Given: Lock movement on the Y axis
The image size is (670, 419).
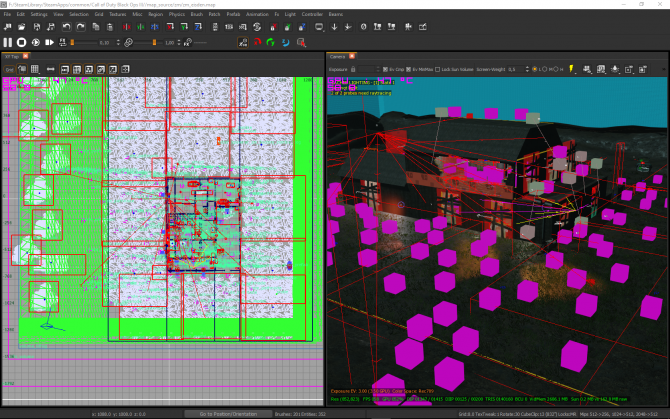Looking at the screenshot, I should (x=288, y=27).
